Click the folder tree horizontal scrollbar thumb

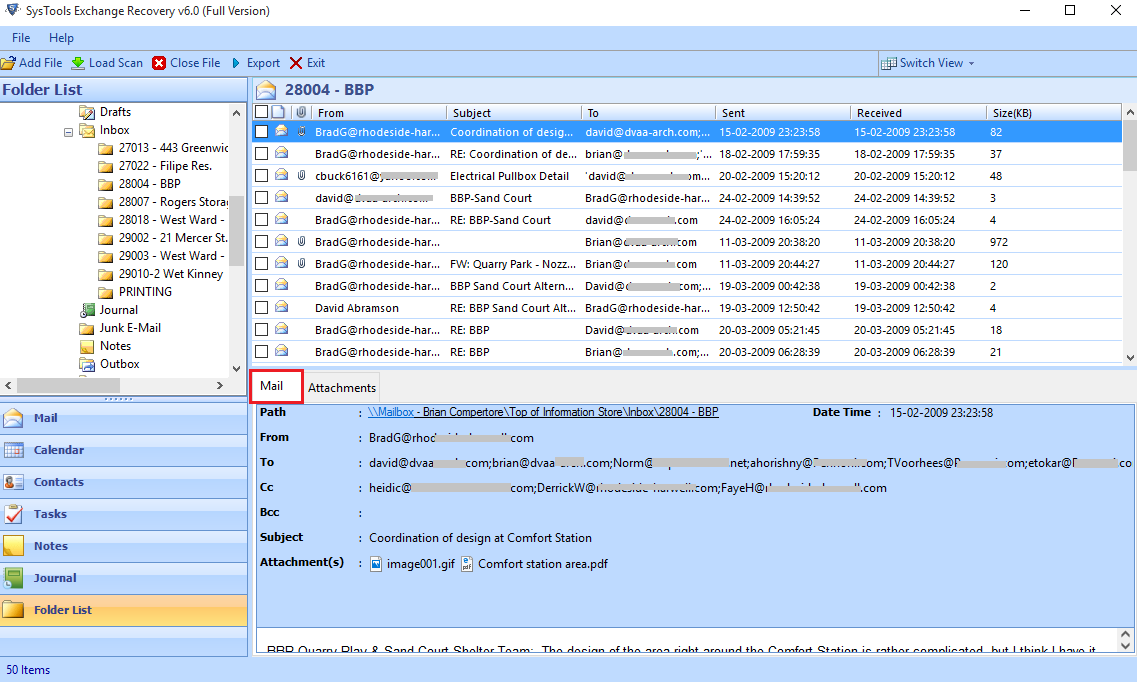tap(69, 386)
